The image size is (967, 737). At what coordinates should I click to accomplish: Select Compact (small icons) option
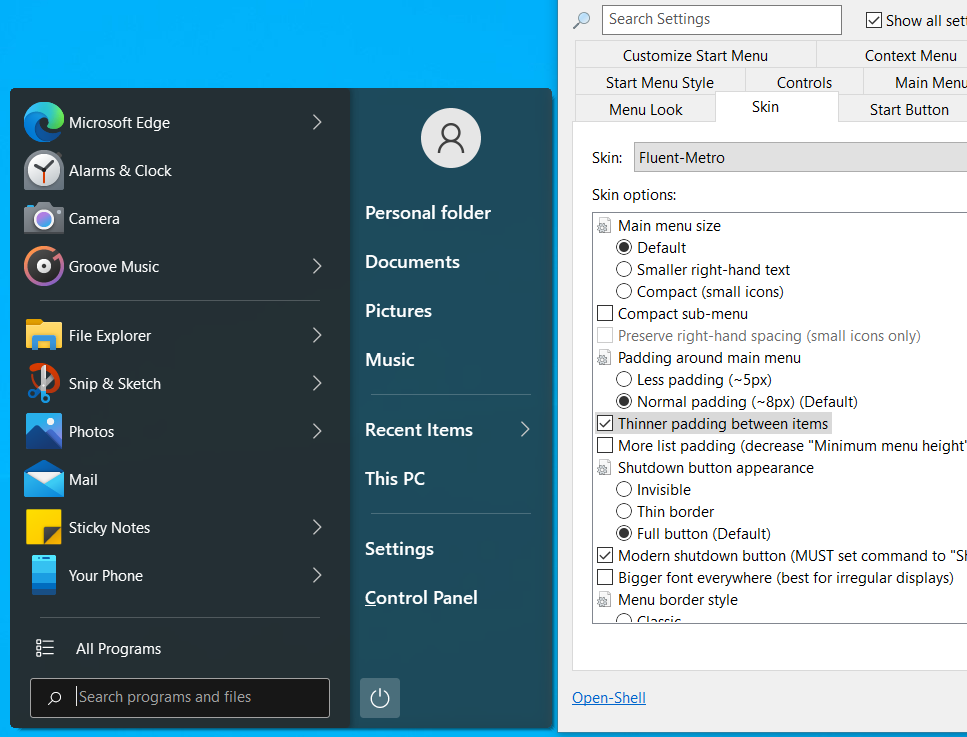click(624, 291)
